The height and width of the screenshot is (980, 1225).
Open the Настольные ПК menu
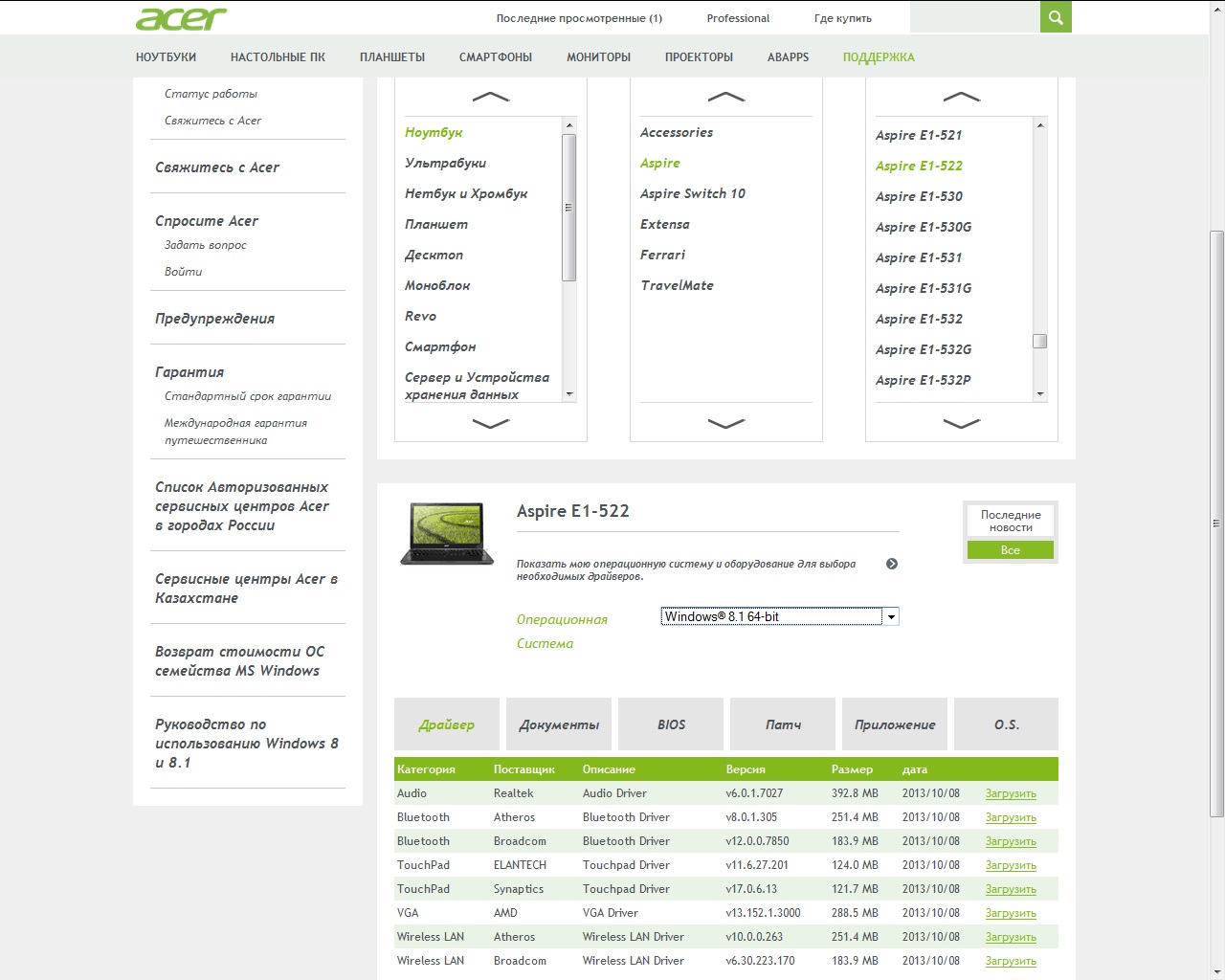click(278, 57)
